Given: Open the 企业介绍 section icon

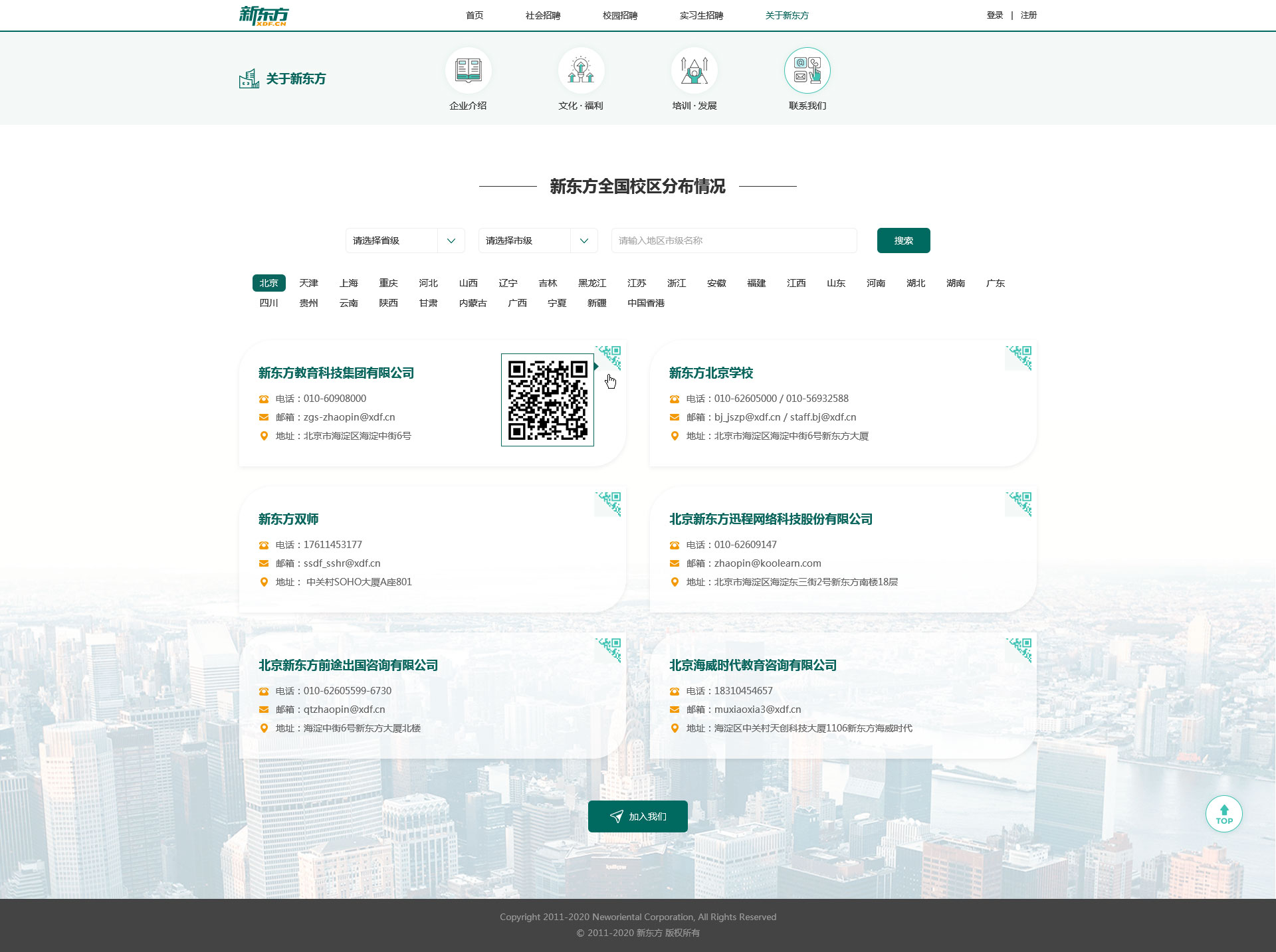Looking at the screenshot, I should [469, 69].
